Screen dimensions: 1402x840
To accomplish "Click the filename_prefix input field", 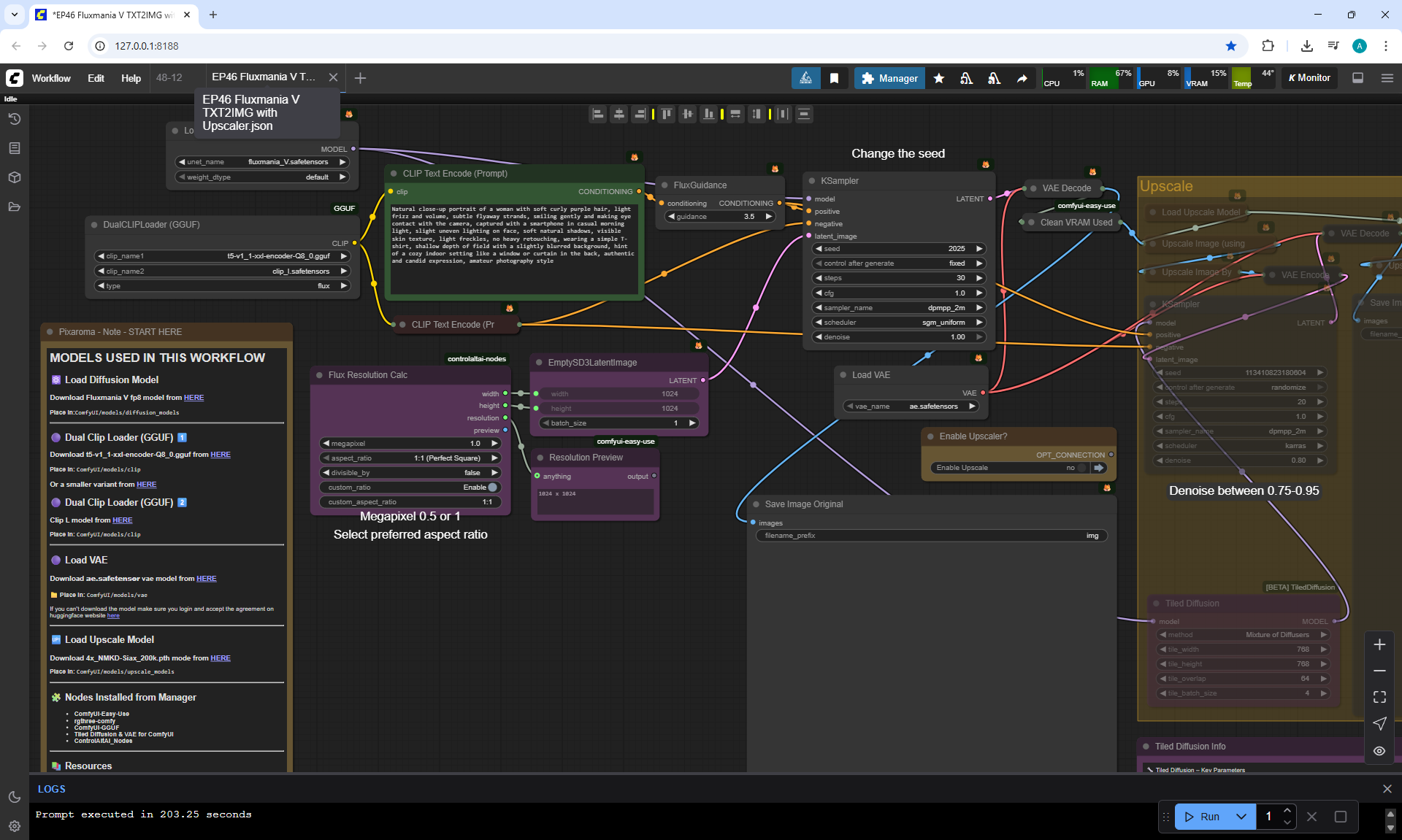I will (x=931, y=536).
